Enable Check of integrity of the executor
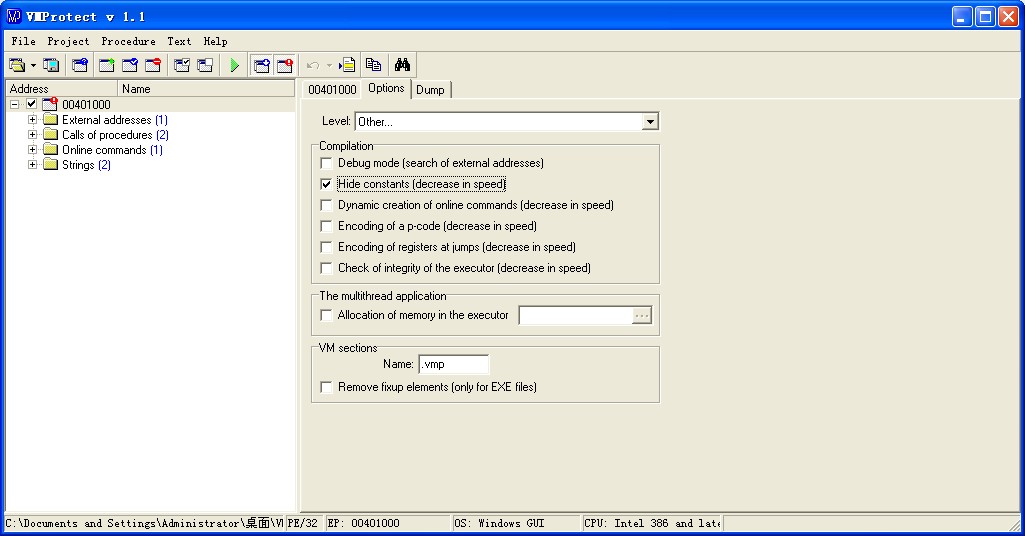The image size is (1025, 536). click(326, 267)
